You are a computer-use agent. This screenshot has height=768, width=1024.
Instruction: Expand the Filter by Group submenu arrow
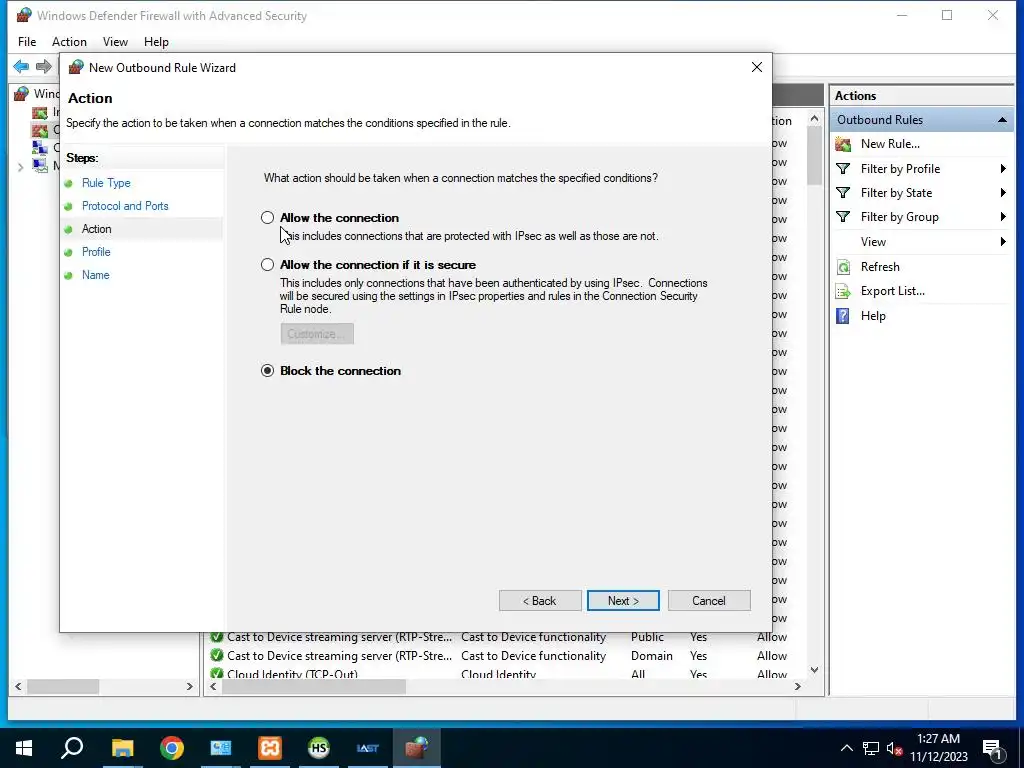coord(1002,217)
